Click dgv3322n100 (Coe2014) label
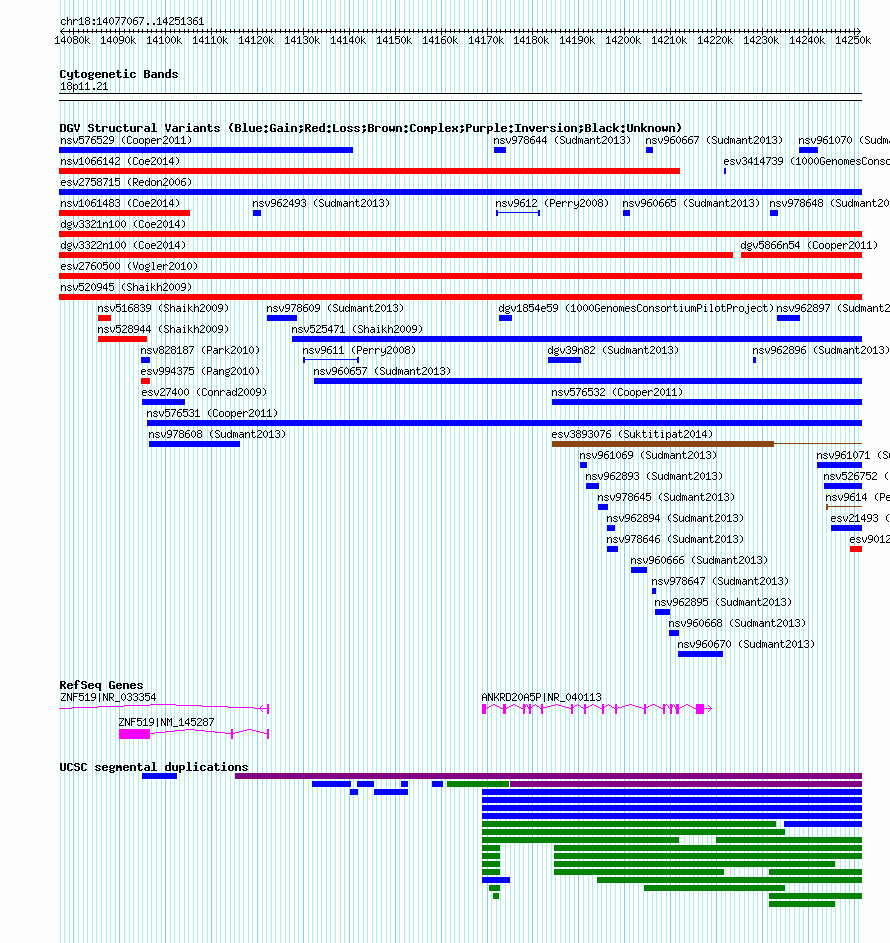The width and height of the screenshot is (890, 943). point(123,245)
